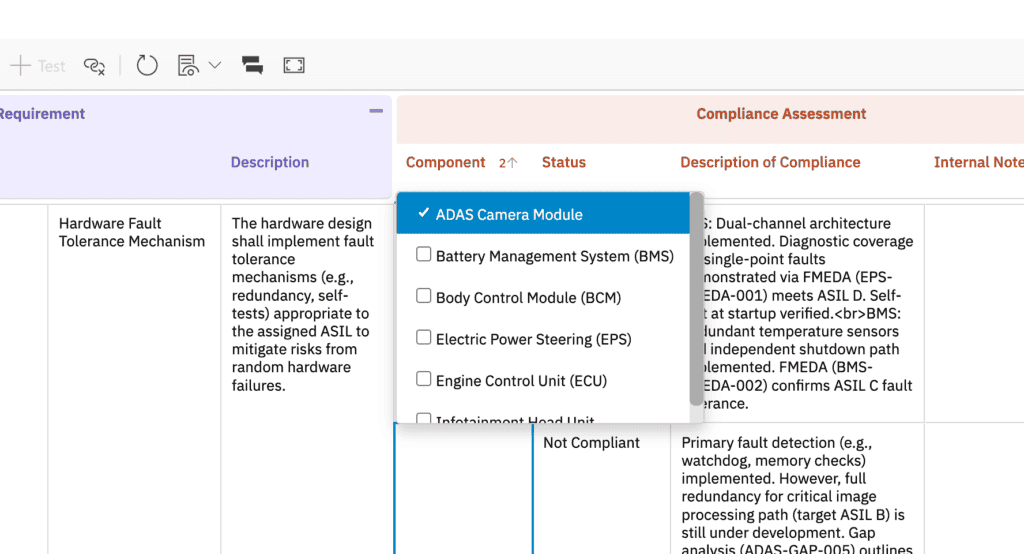Click the add Test plus icon
The height and width of the screenshot is (554, 1024).
point(21,65)
